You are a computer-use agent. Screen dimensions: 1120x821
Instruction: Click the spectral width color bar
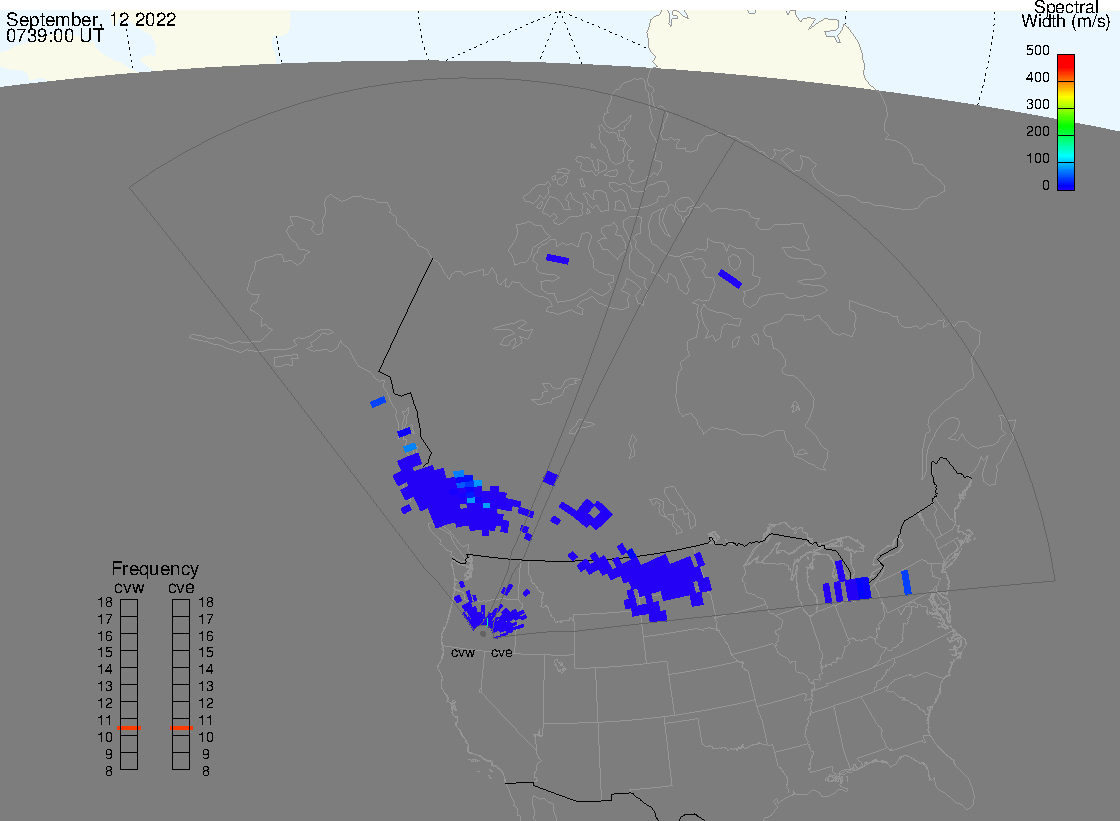coord(1066,122)
